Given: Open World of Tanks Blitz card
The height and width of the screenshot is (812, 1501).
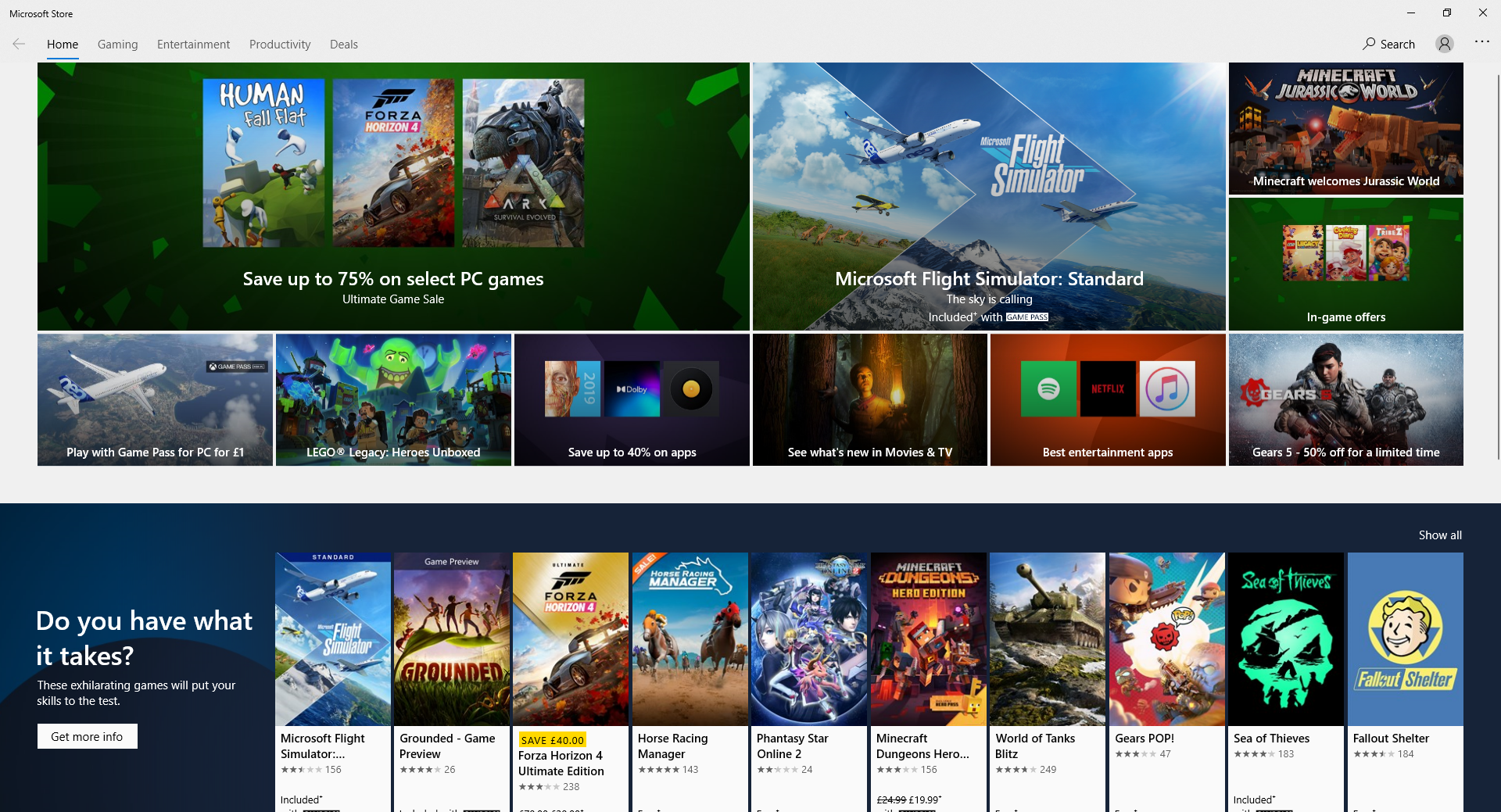Looking at the screenshot, I should (x=1048, y=681).
